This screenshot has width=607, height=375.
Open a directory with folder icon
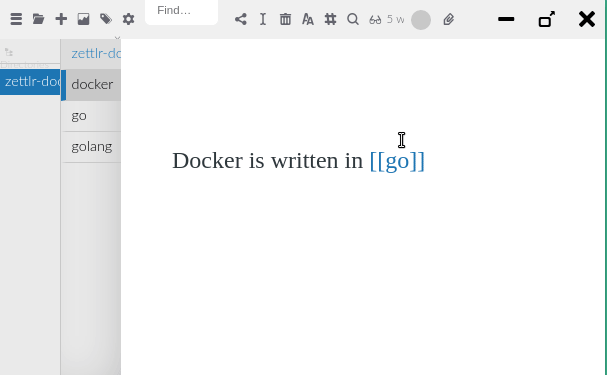[x=38, y=19]
